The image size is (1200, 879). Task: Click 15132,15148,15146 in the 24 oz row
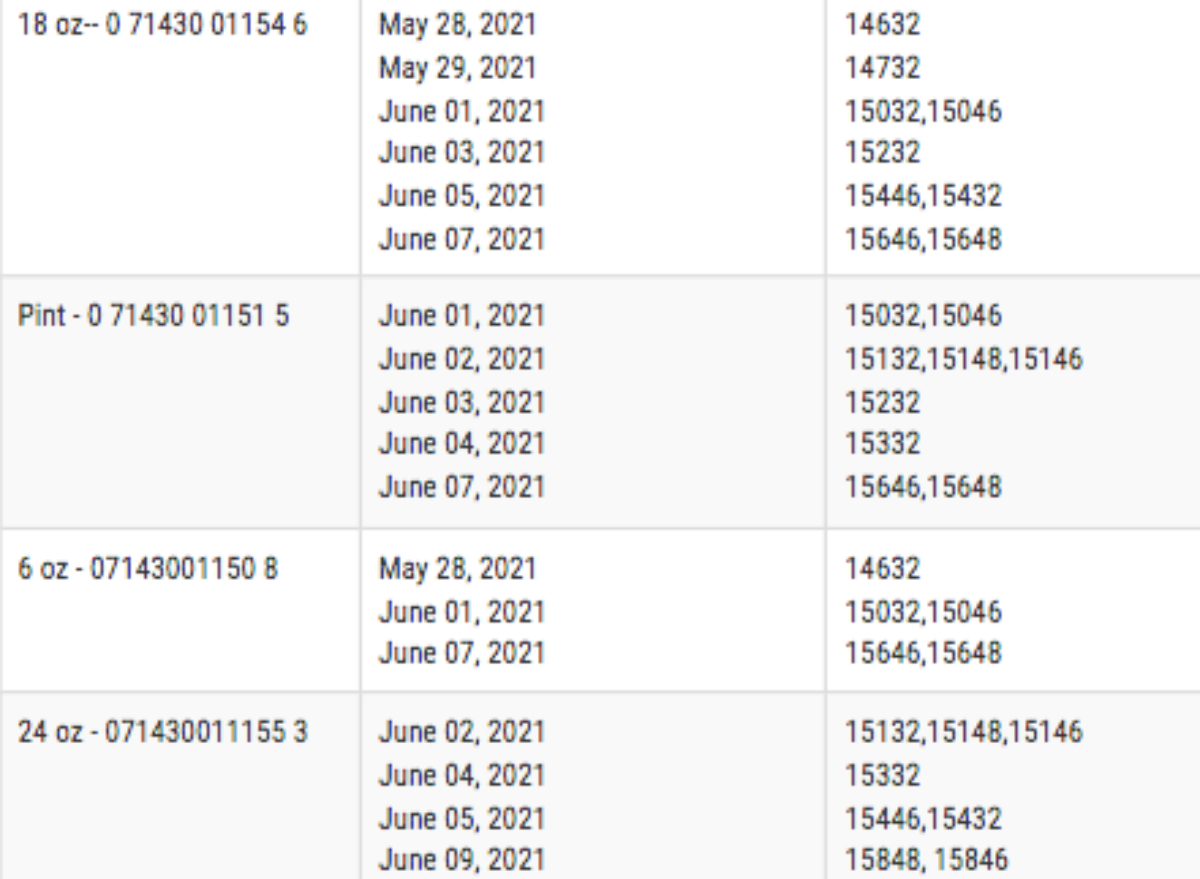tap(964, 733)
